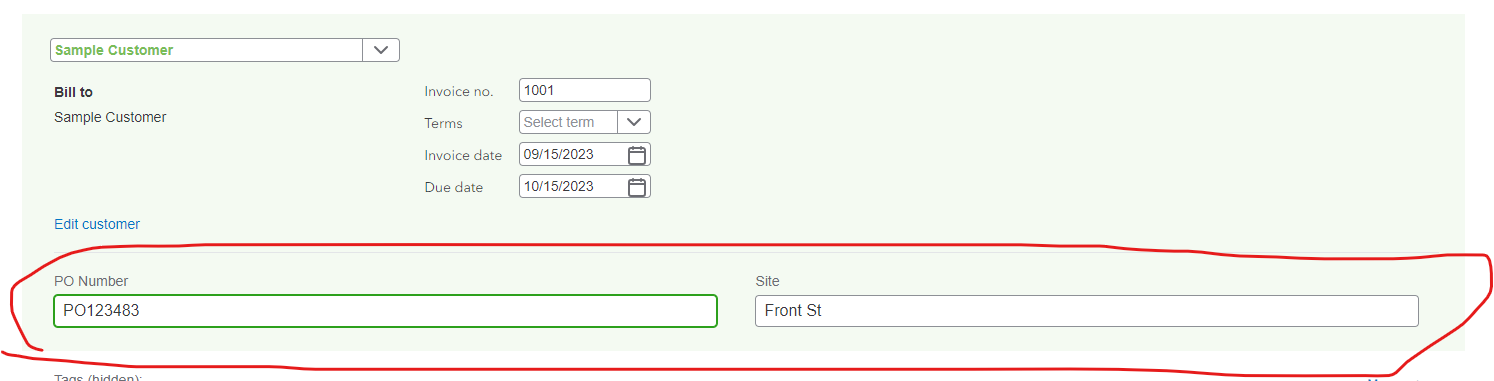Click the PO Number field with PO123483
This screenshot has width=1494, height=381.
[x=385, y=311]
